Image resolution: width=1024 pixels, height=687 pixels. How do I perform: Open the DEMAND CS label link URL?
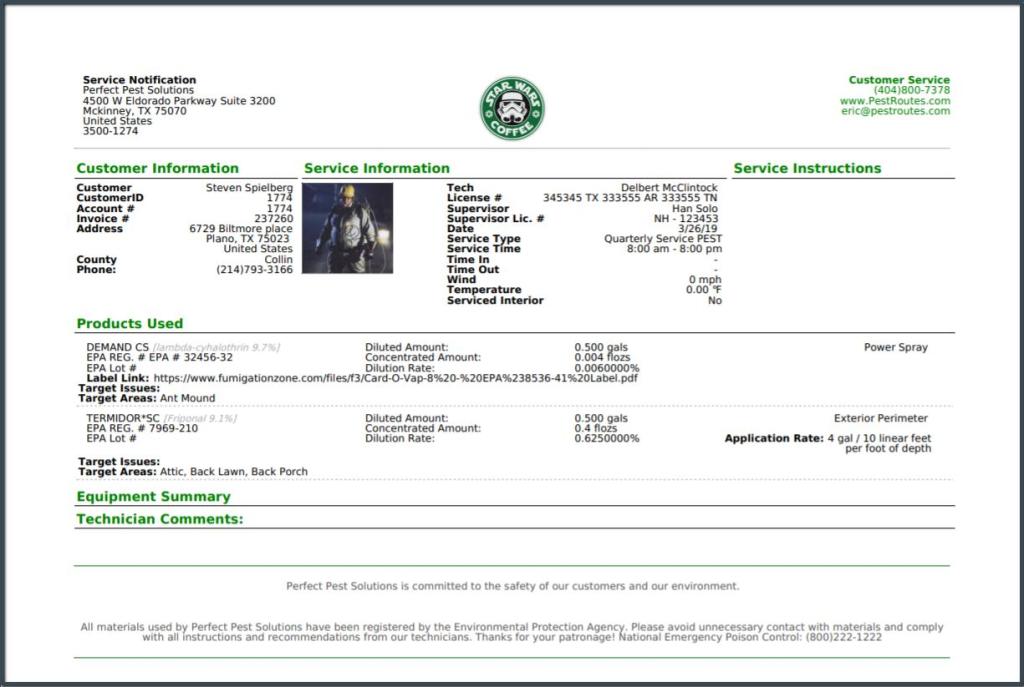[x=395, y=378]
